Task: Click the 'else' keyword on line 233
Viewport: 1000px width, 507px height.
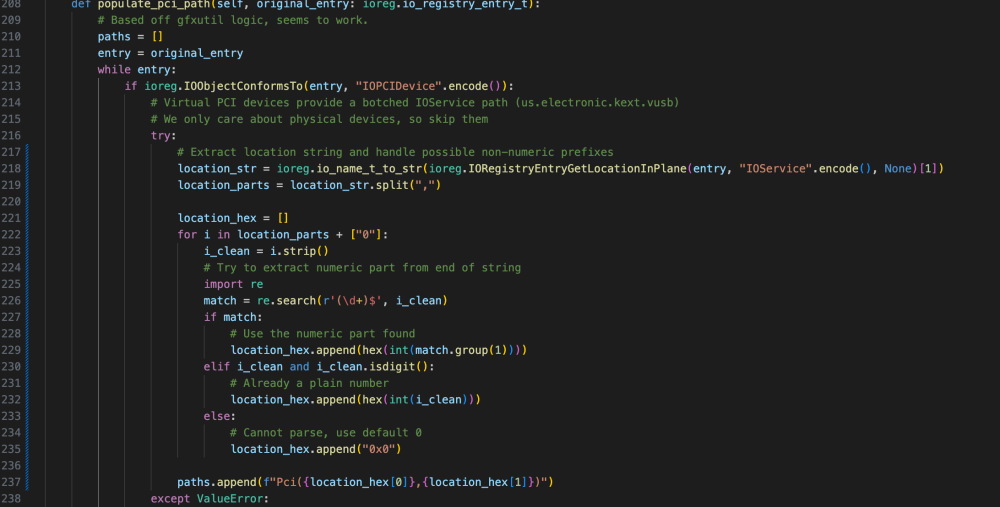Action: coord(217,416)
